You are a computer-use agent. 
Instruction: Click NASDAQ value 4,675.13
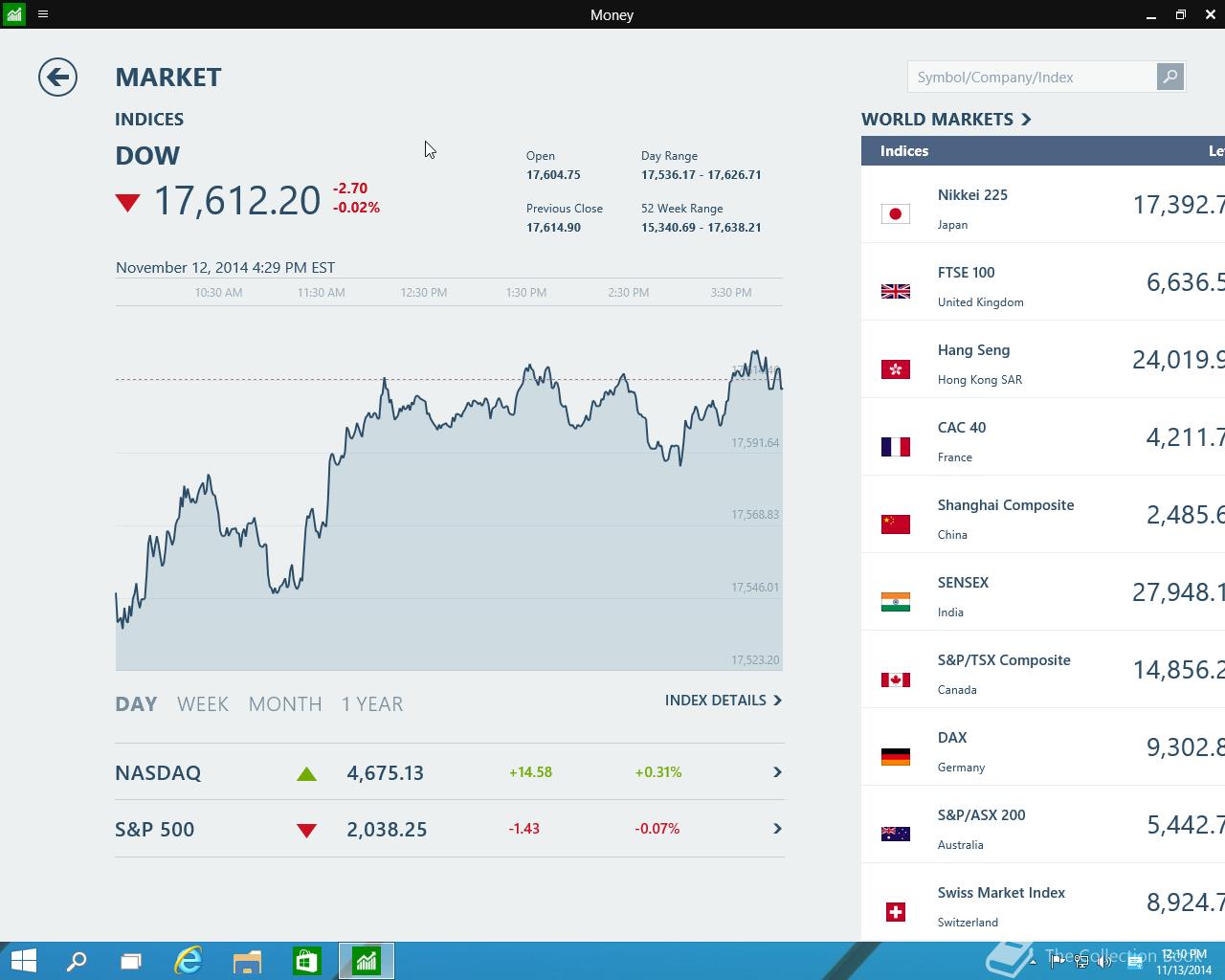click(x=385, y=773)
